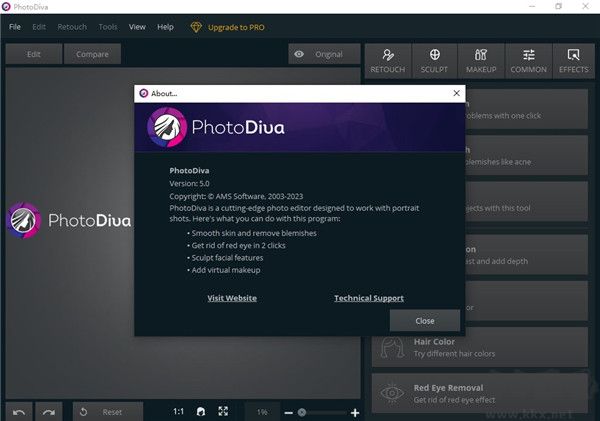
Task: Click the undo arrow button
Action: [19, 412]
